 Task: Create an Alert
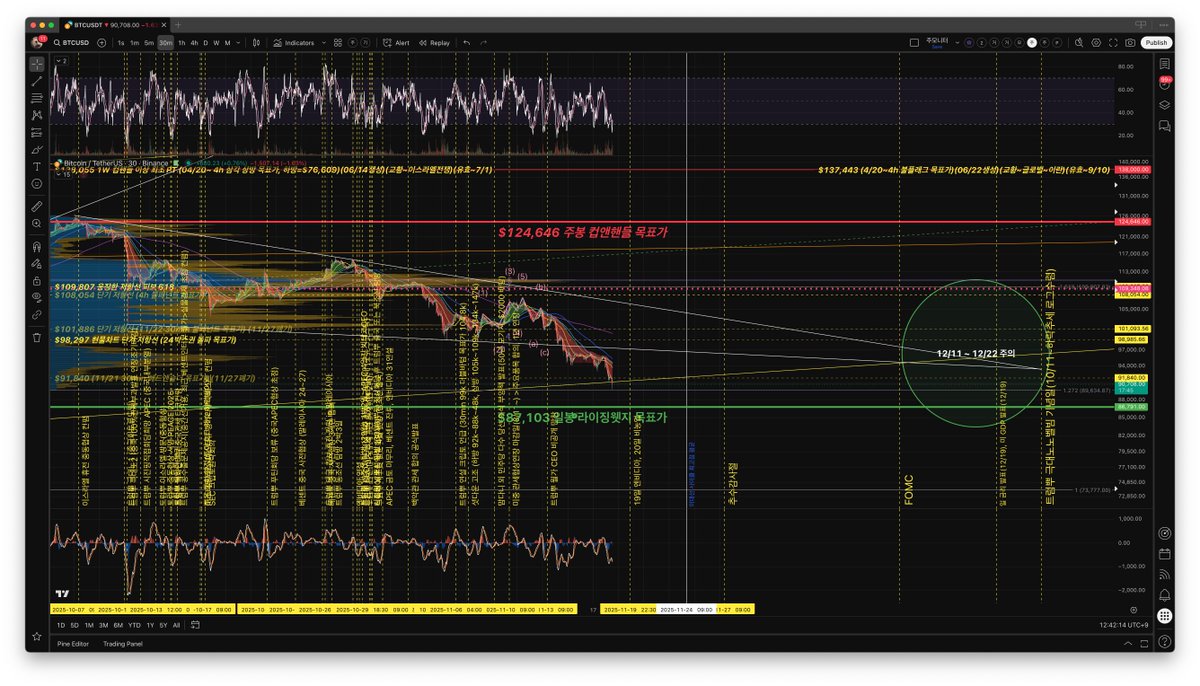[397, 43]
